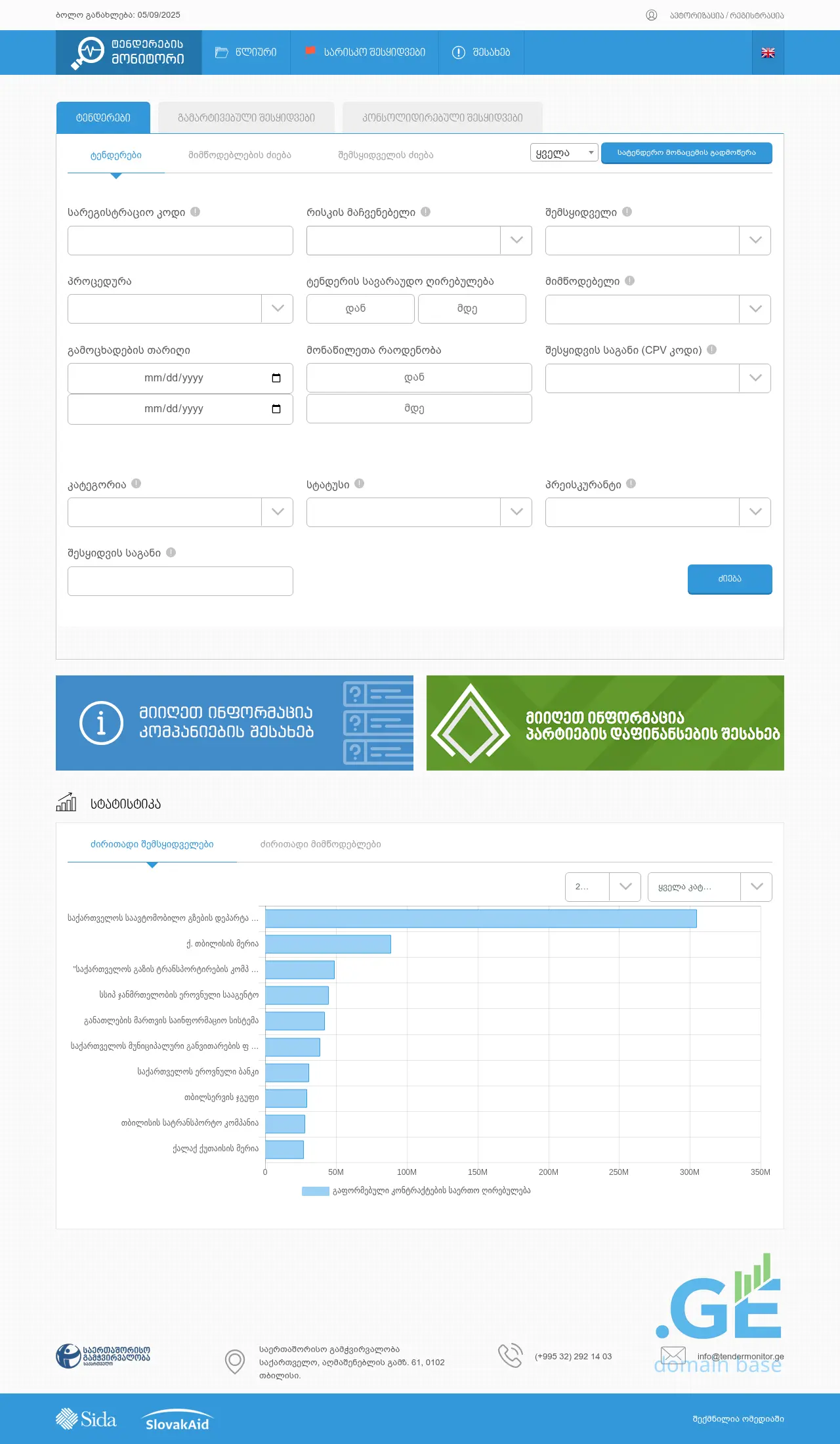Expand the chart category filter dropdown
This screenshot has width=840, height=1444.
pyautogui.click(x=756, y=887)
